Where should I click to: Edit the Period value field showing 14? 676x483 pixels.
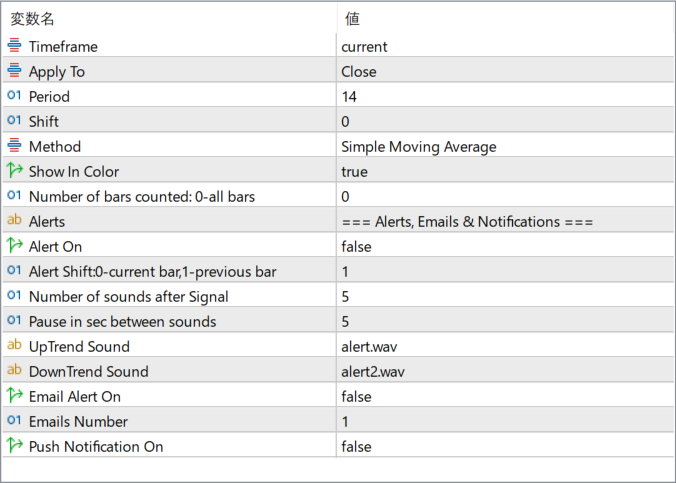click(x=505, y=97)
